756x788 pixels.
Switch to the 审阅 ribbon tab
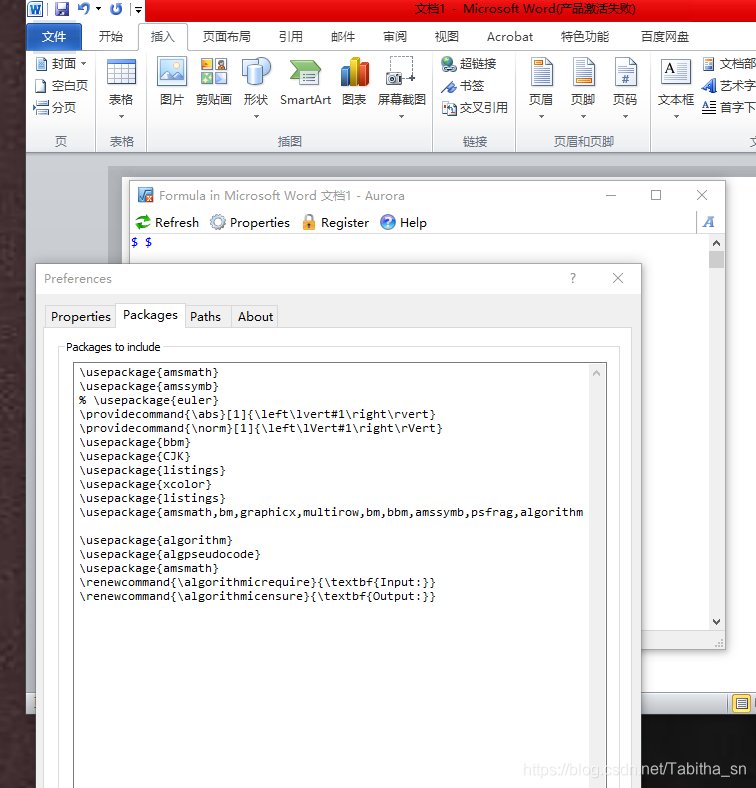pyautogui.click(x=395, y=37)
